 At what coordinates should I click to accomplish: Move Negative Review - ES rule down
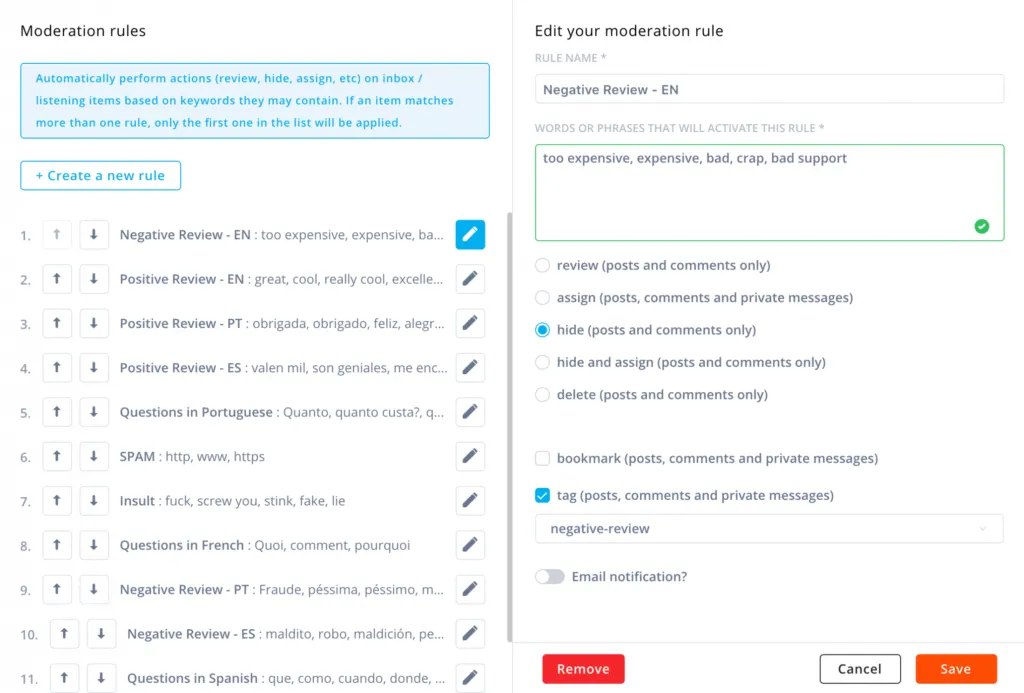click(x=101, y=634)
